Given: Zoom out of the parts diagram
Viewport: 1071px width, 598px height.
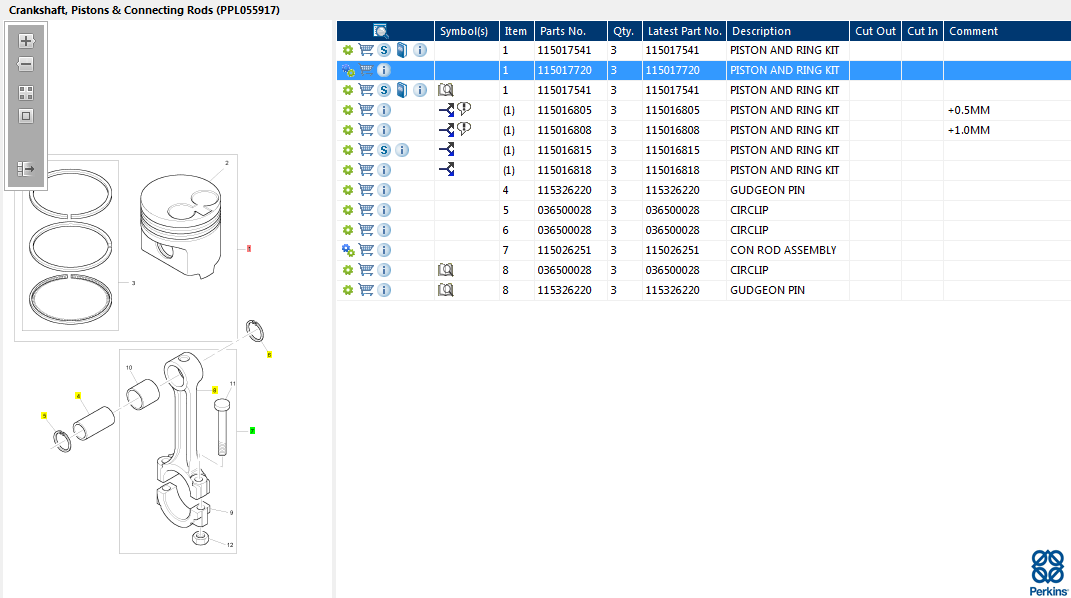Looking at the screenshot, I should 26,64.
